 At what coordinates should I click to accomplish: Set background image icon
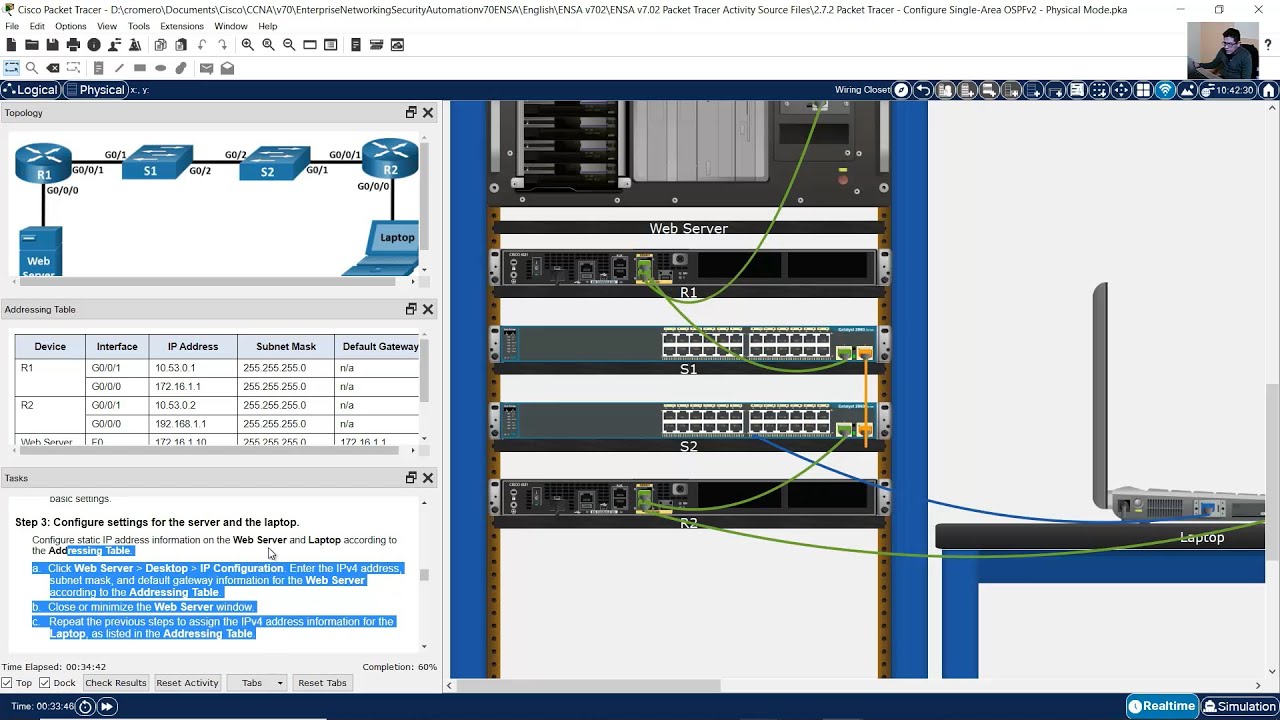tap(1187, 90)
